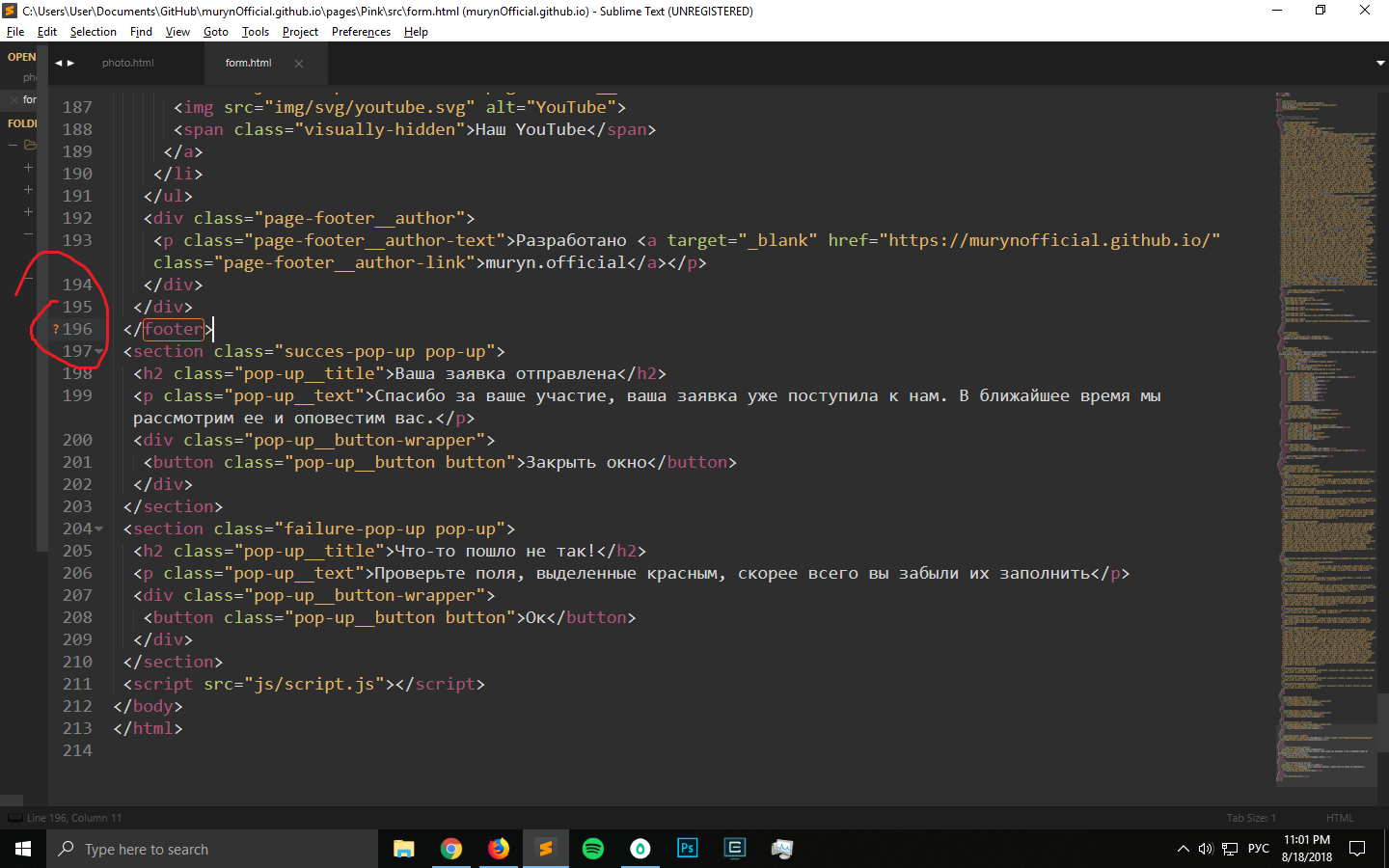Screen dimensions: 1389x868
Task: Open the Tab Size setting in the status bar
Action: pyautogui.click(x=1251, y=818)
